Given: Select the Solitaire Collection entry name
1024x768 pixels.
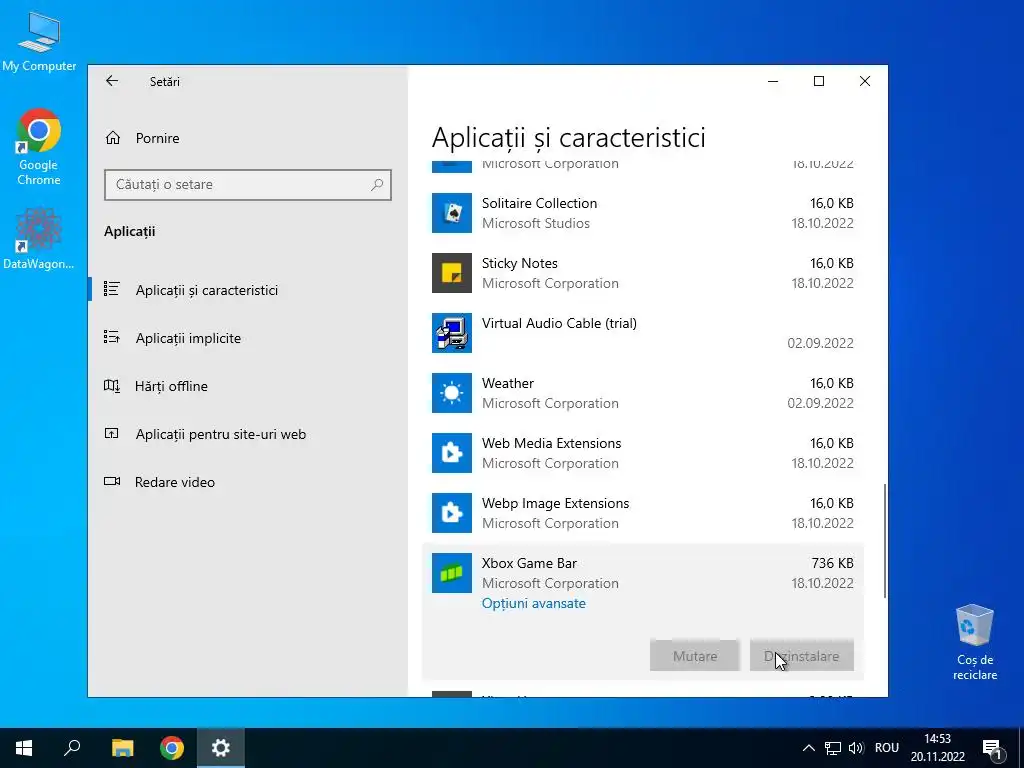Looking at the screenshot, I should click(539, 203).
